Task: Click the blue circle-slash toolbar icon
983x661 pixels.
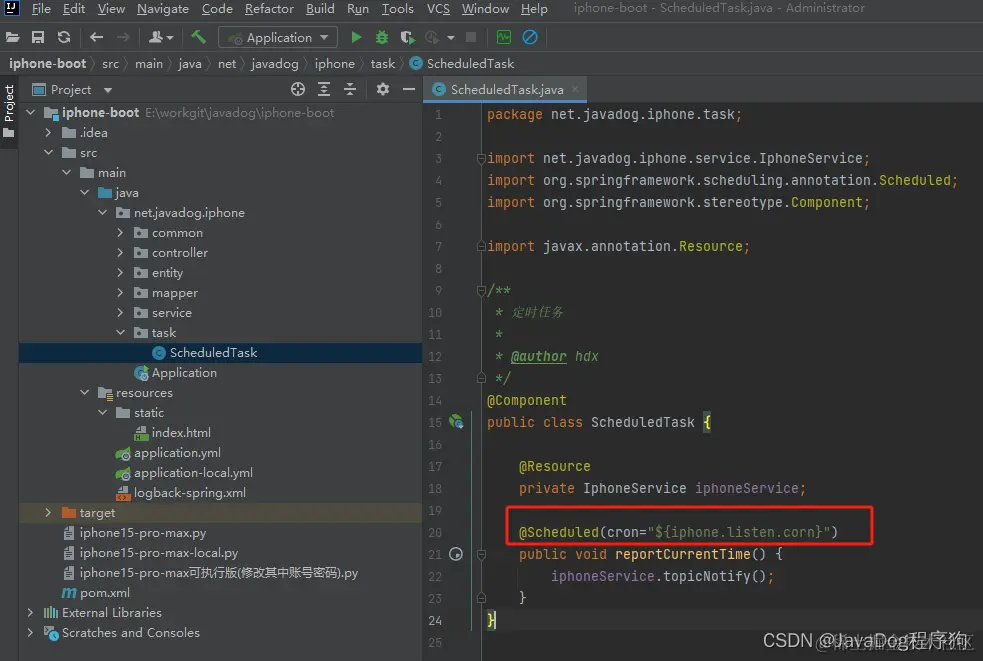Action: [x=530, y=38]
